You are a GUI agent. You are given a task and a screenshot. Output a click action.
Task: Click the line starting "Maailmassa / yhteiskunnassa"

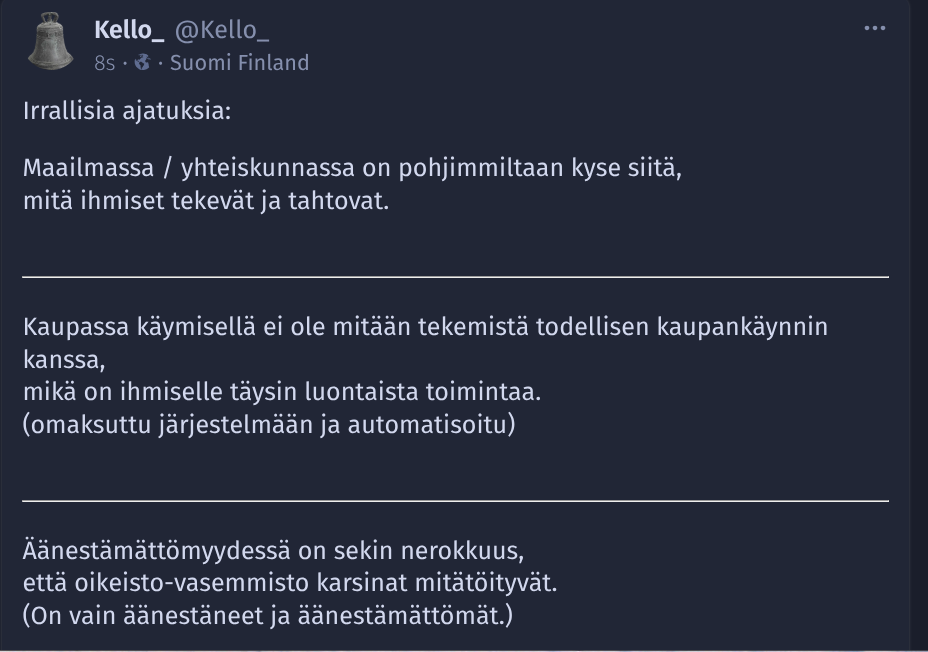point(352,168)
